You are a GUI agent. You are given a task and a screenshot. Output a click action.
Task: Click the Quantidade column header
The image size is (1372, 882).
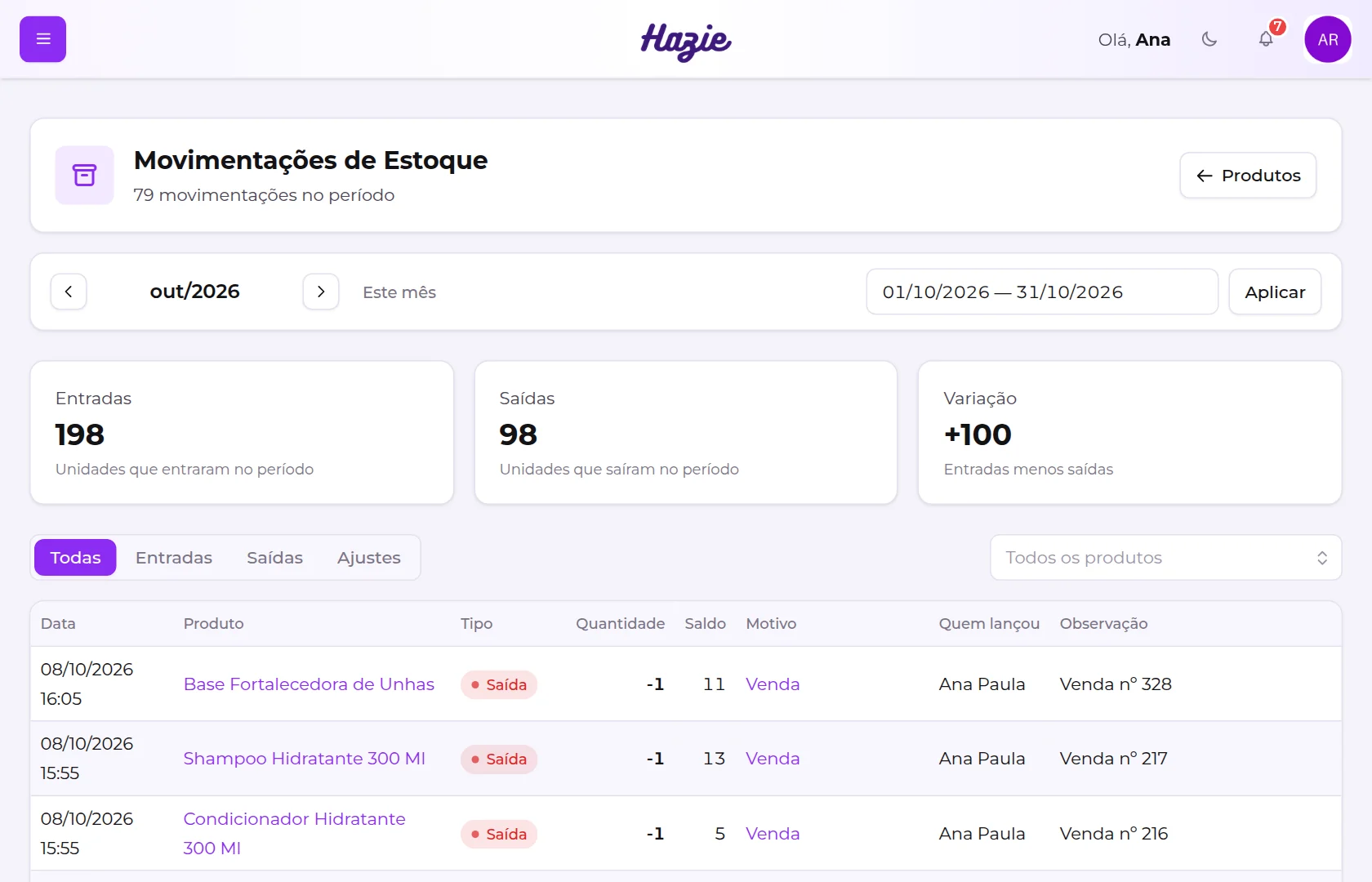[620, 624]
